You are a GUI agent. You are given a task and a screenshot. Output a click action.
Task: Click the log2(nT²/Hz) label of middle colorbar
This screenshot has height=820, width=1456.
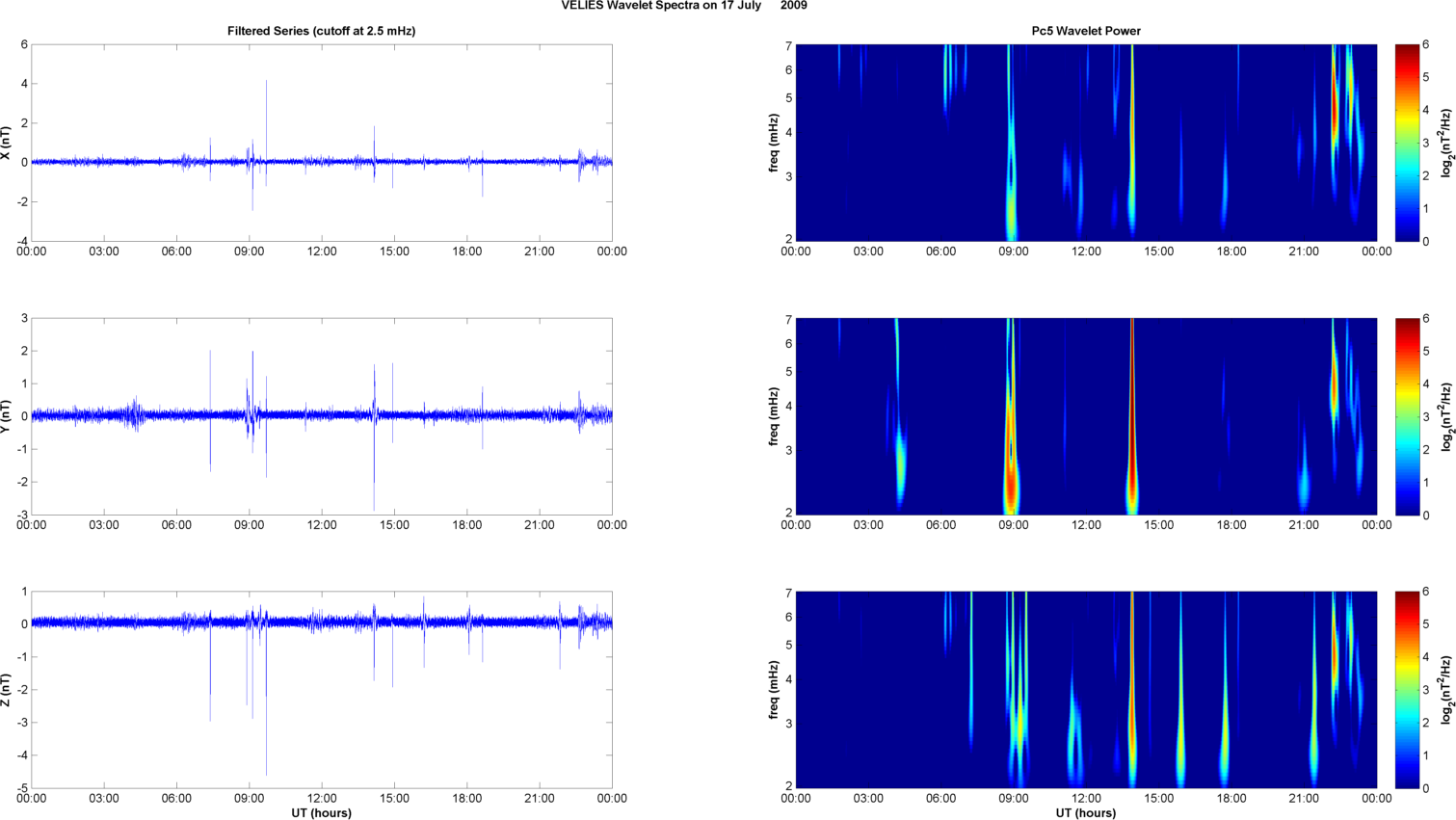point(1446,416)
